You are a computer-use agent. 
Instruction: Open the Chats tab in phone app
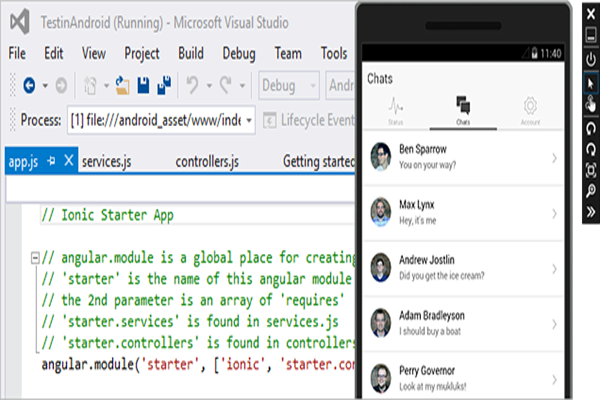463,111
